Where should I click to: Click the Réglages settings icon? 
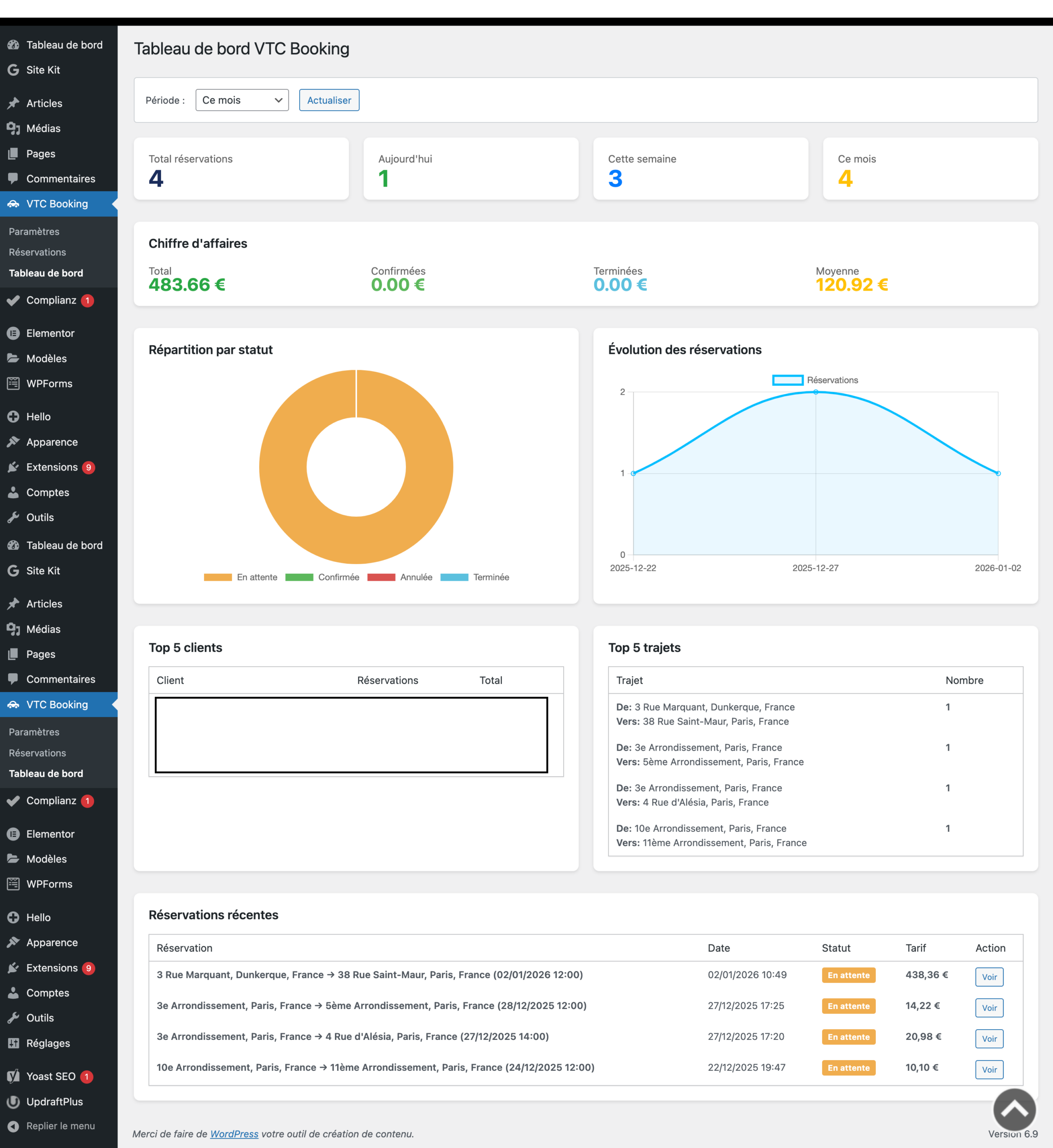13,1043
